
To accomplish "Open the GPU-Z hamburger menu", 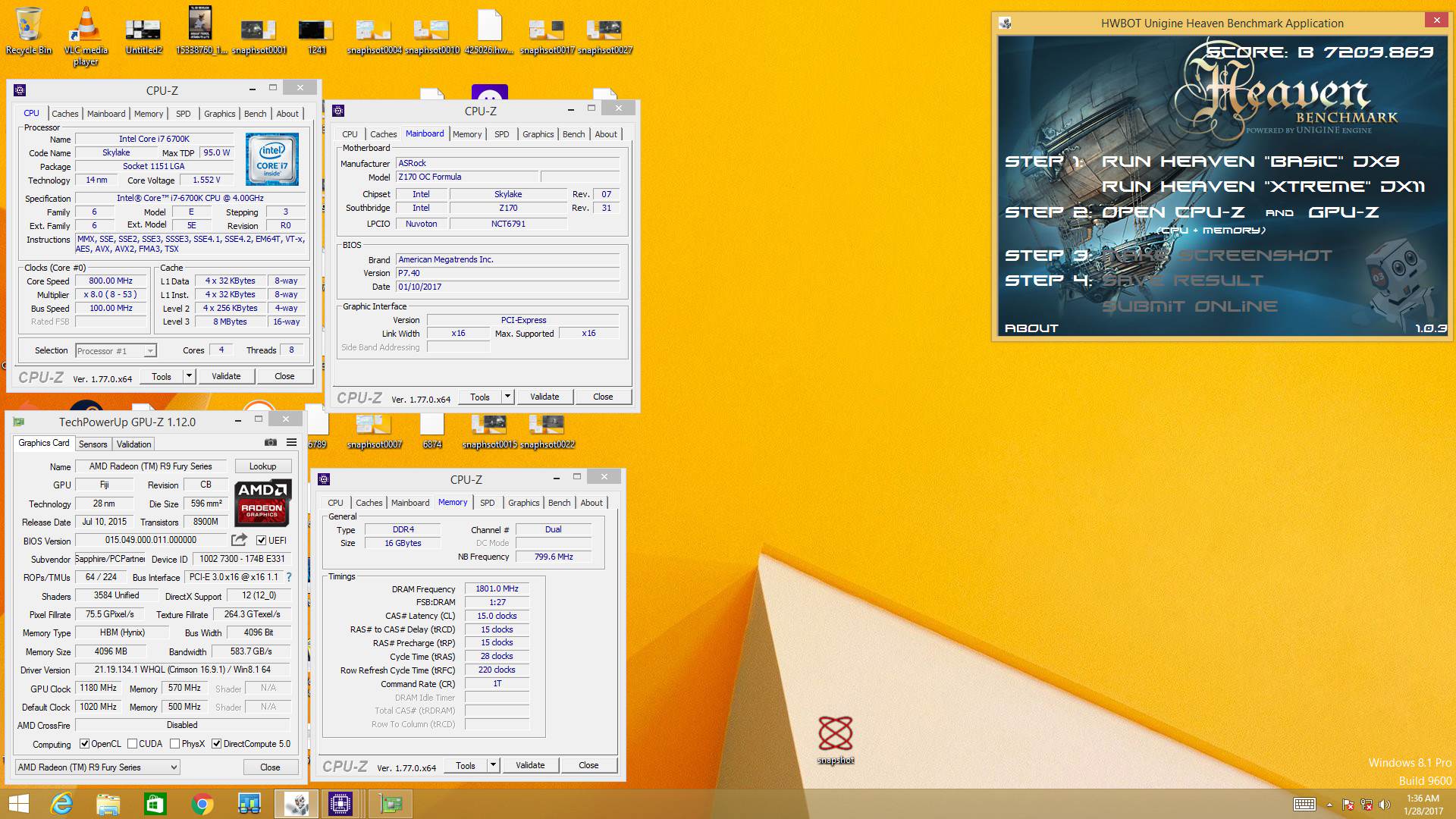I will pos(291,442).
